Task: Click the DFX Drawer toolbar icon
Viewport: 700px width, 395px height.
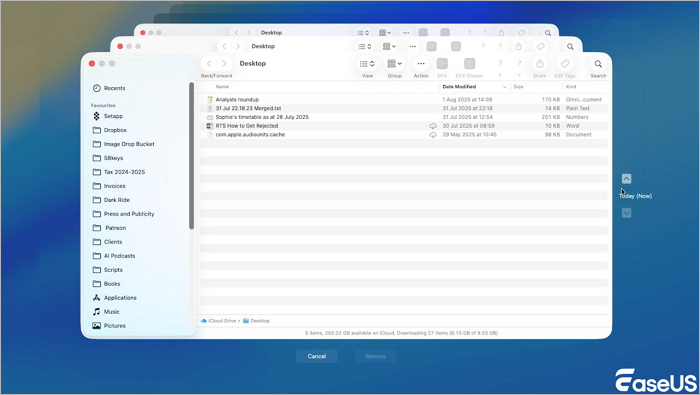Action: pos(469,64)
